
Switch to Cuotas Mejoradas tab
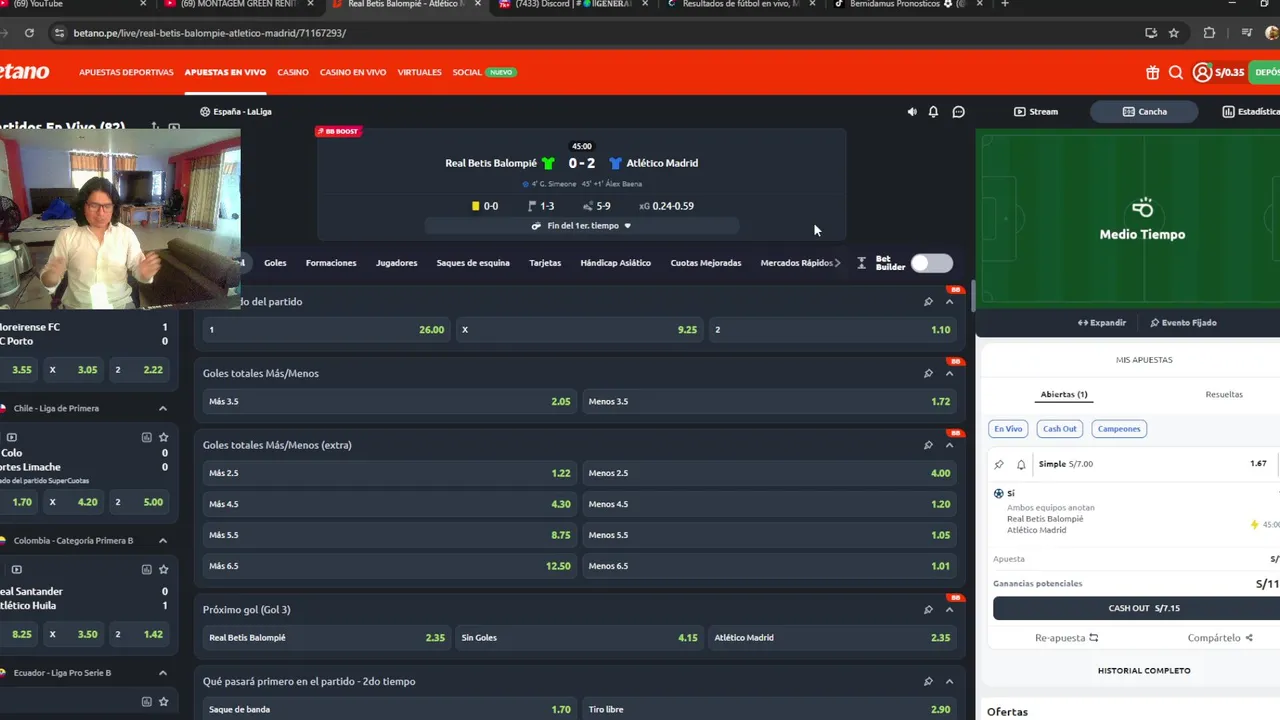[x=706, y=263]
